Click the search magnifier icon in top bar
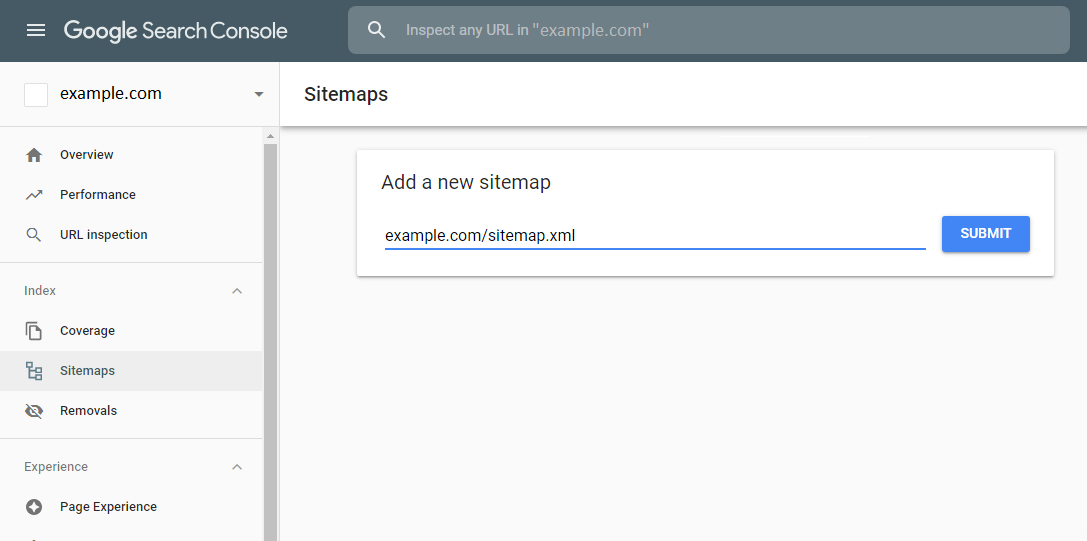 coord(376,30)
